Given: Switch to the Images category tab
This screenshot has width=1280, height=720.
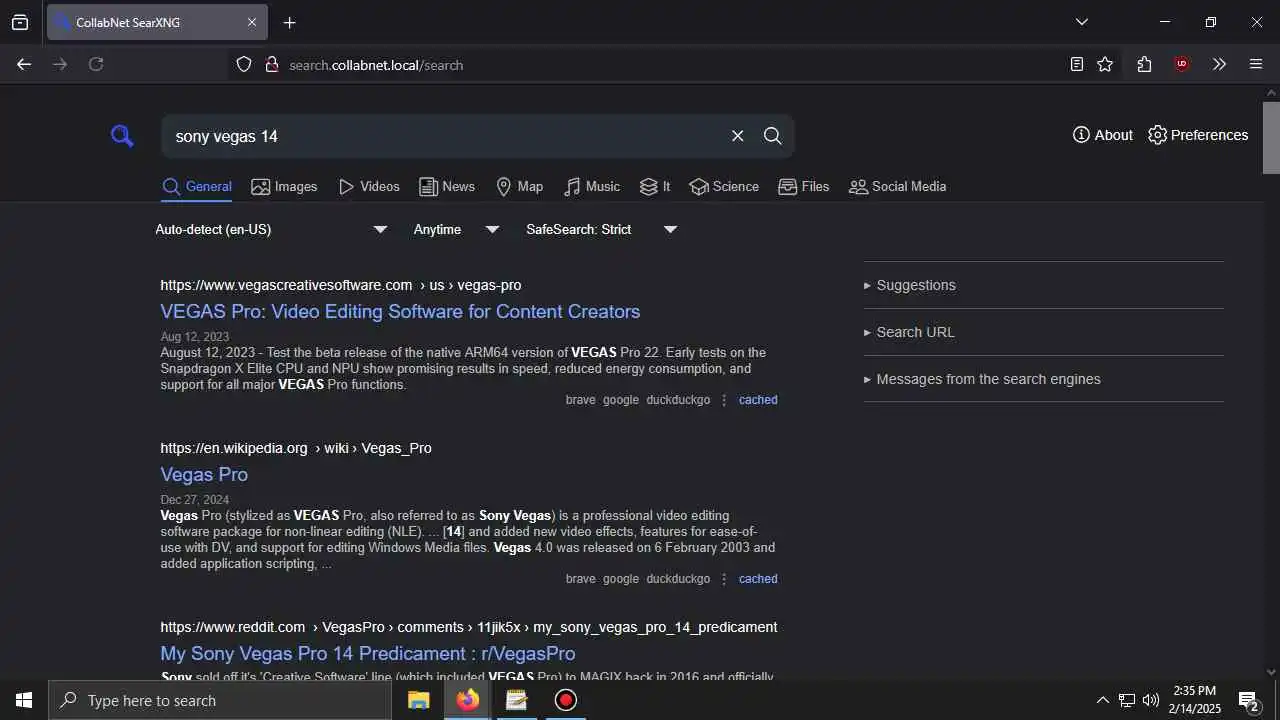Looking at the screenshot, I should tap(284, 187).
